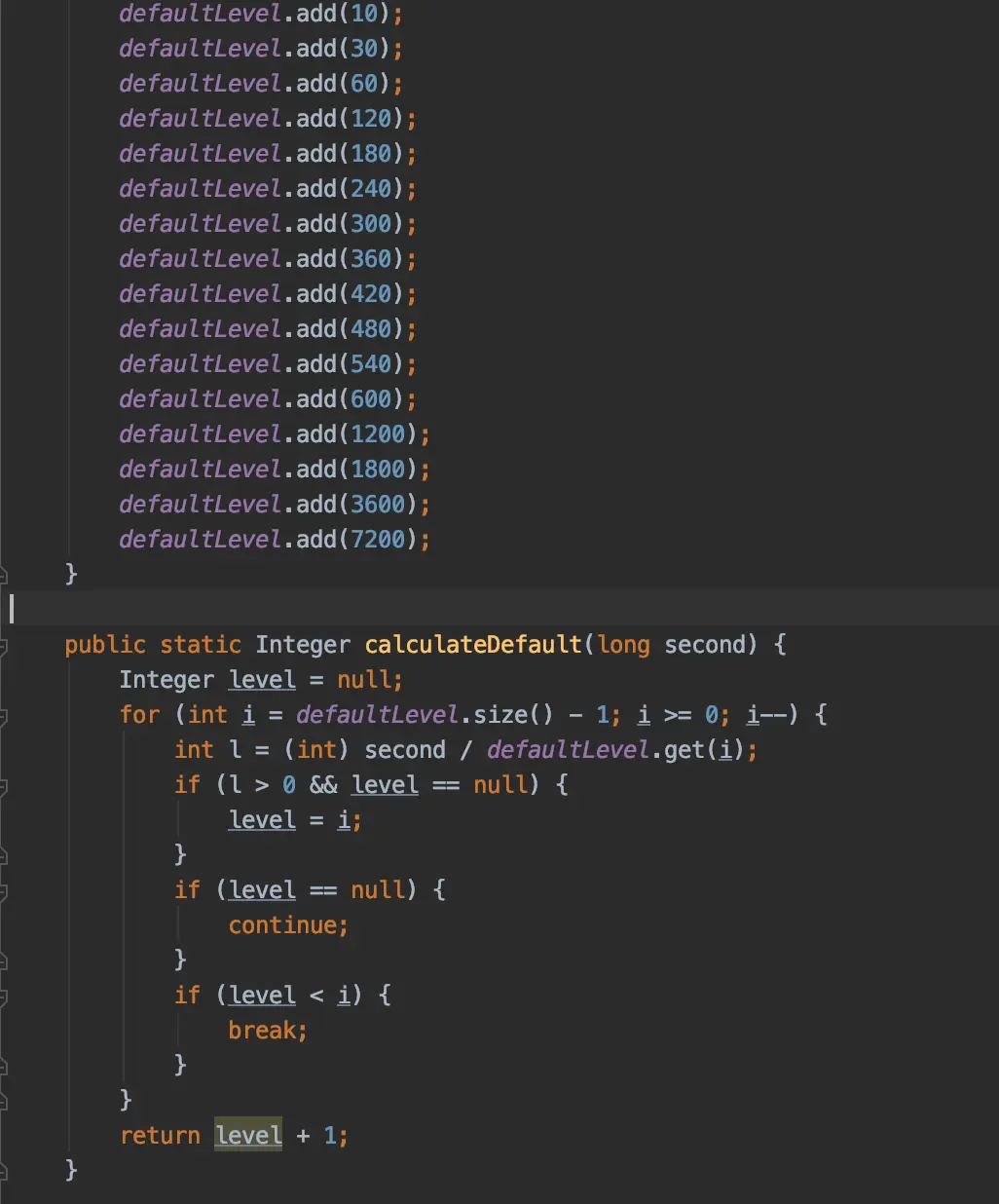This screenshot has width=999, height=1204.
Task: Collapse the calculateDefault method using its gutter fold marker
Action: [3, 645]
